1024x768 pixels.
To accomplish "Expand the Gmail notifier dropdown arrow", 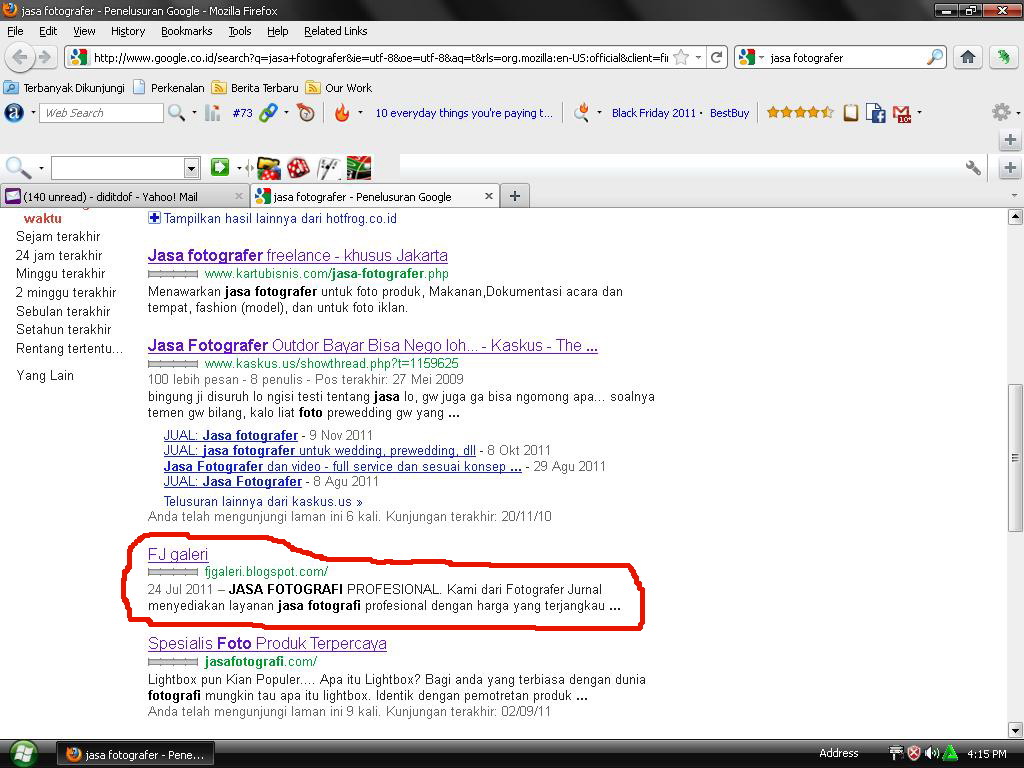I will (920, 112).
